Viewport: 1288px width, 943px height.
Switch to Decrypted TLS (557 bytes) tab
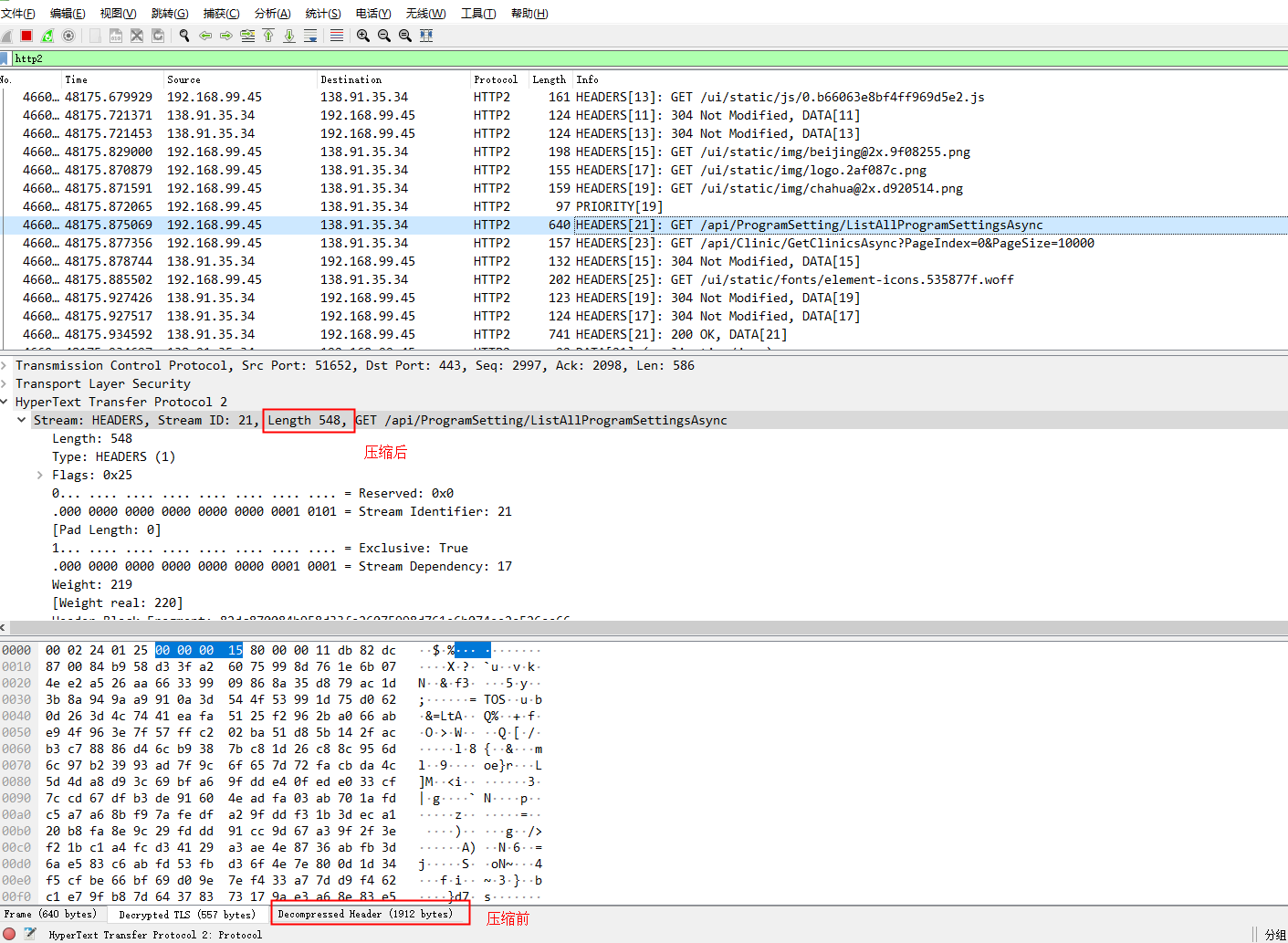[x=188, y=914]
